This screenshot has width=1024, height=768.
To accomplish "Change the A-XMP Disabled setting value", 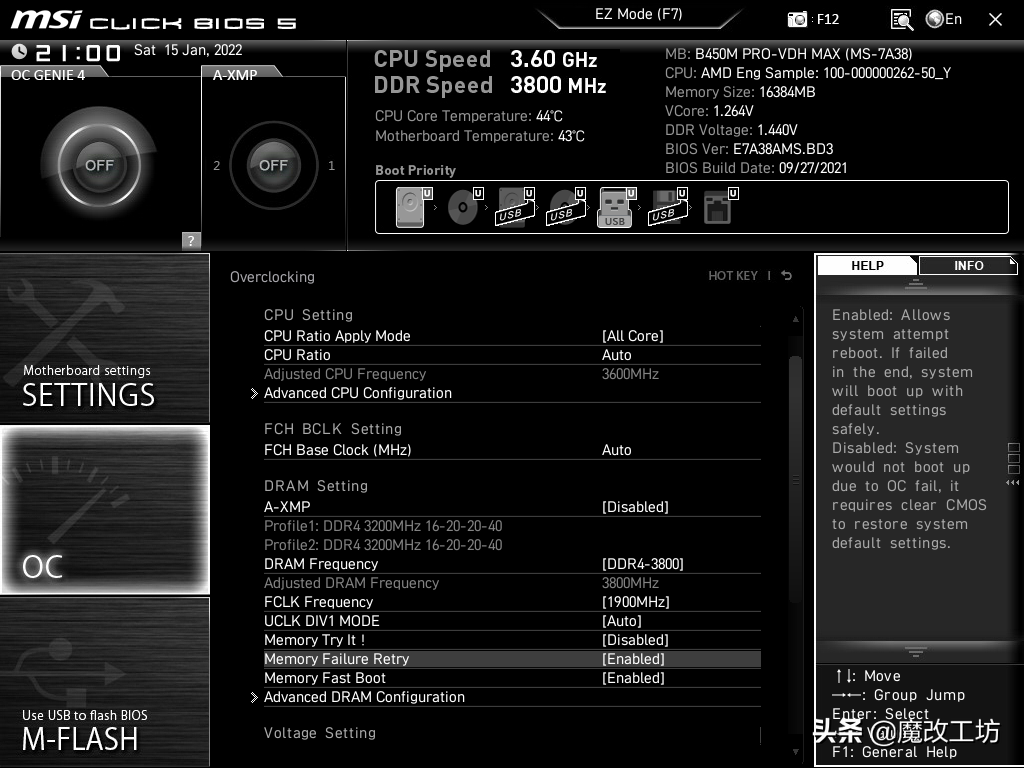I will tap(635, 507).
